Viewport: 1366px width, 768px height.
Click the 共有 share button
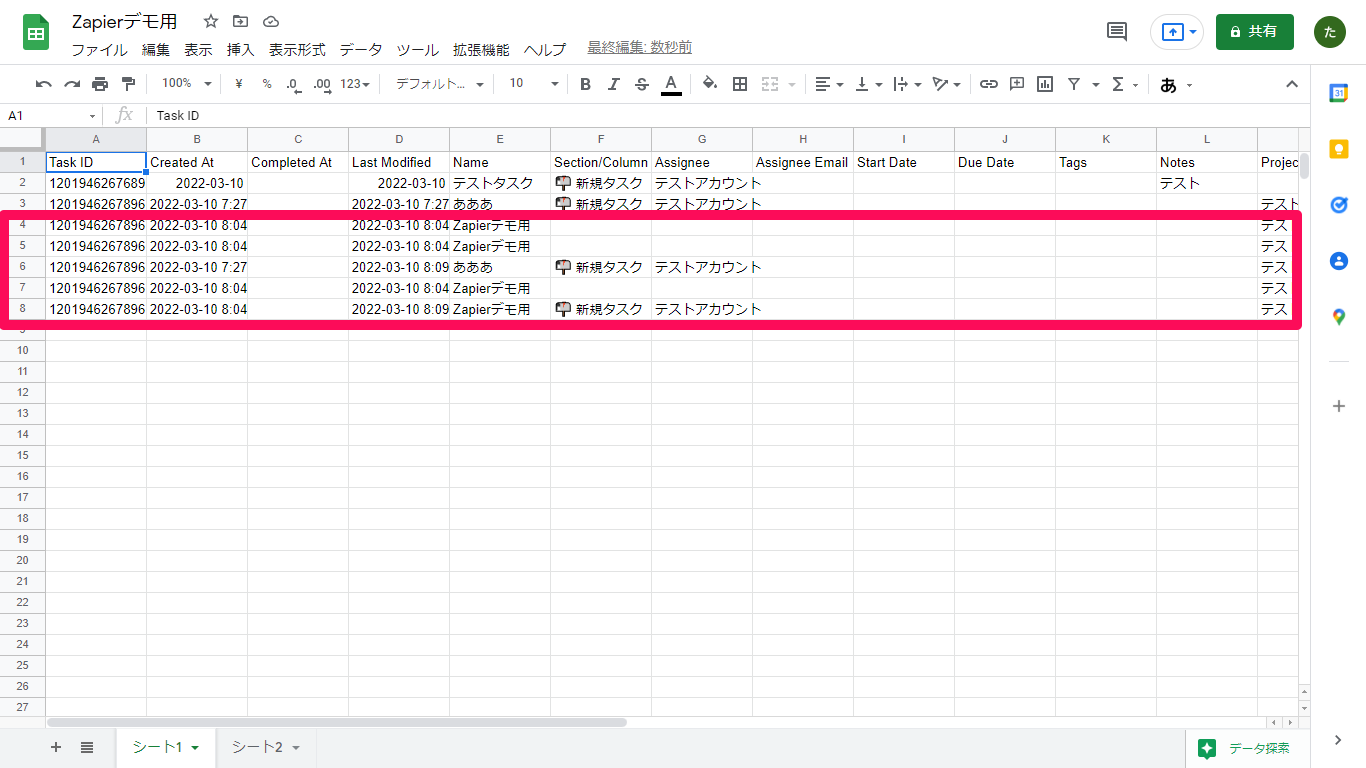tap(1254, 32)
